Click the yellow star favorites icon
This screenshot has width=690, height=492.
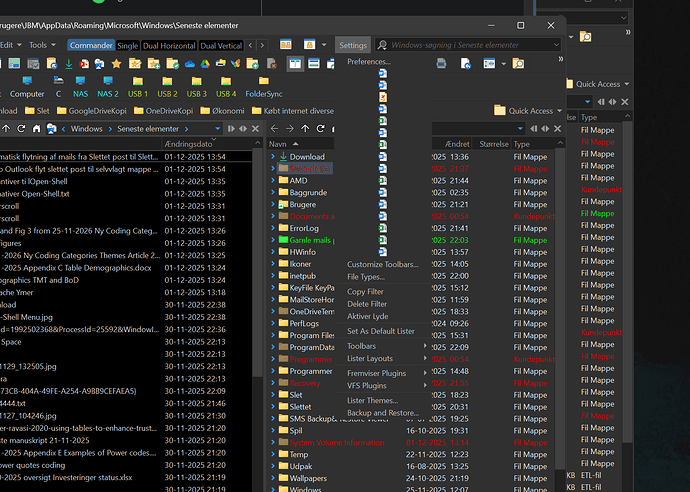pyautogui.click(x=116, y=64)
